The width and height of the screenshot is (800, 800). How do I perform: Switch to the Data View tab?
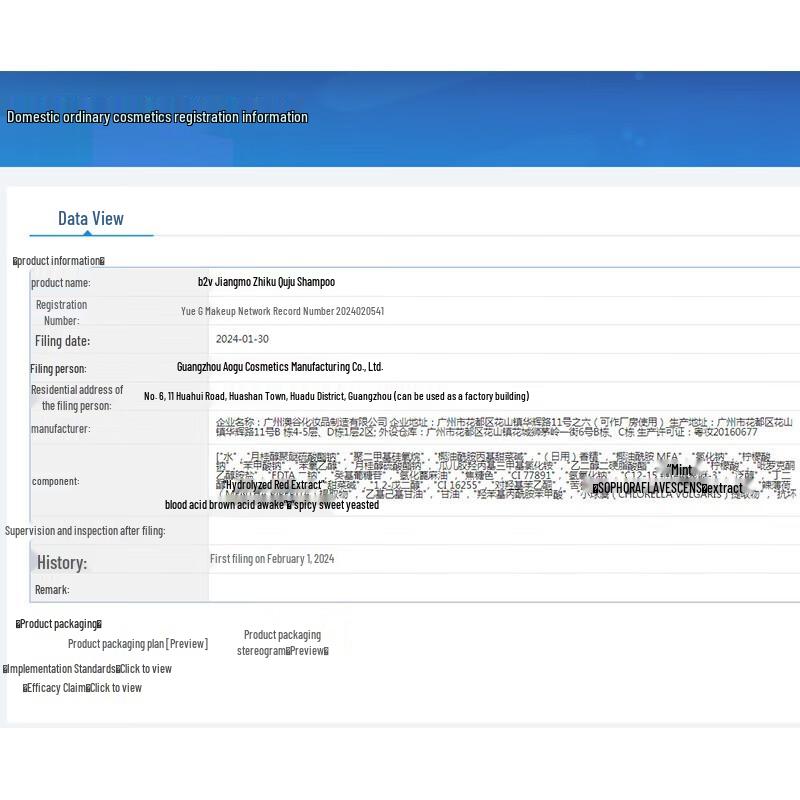point(91,219)
